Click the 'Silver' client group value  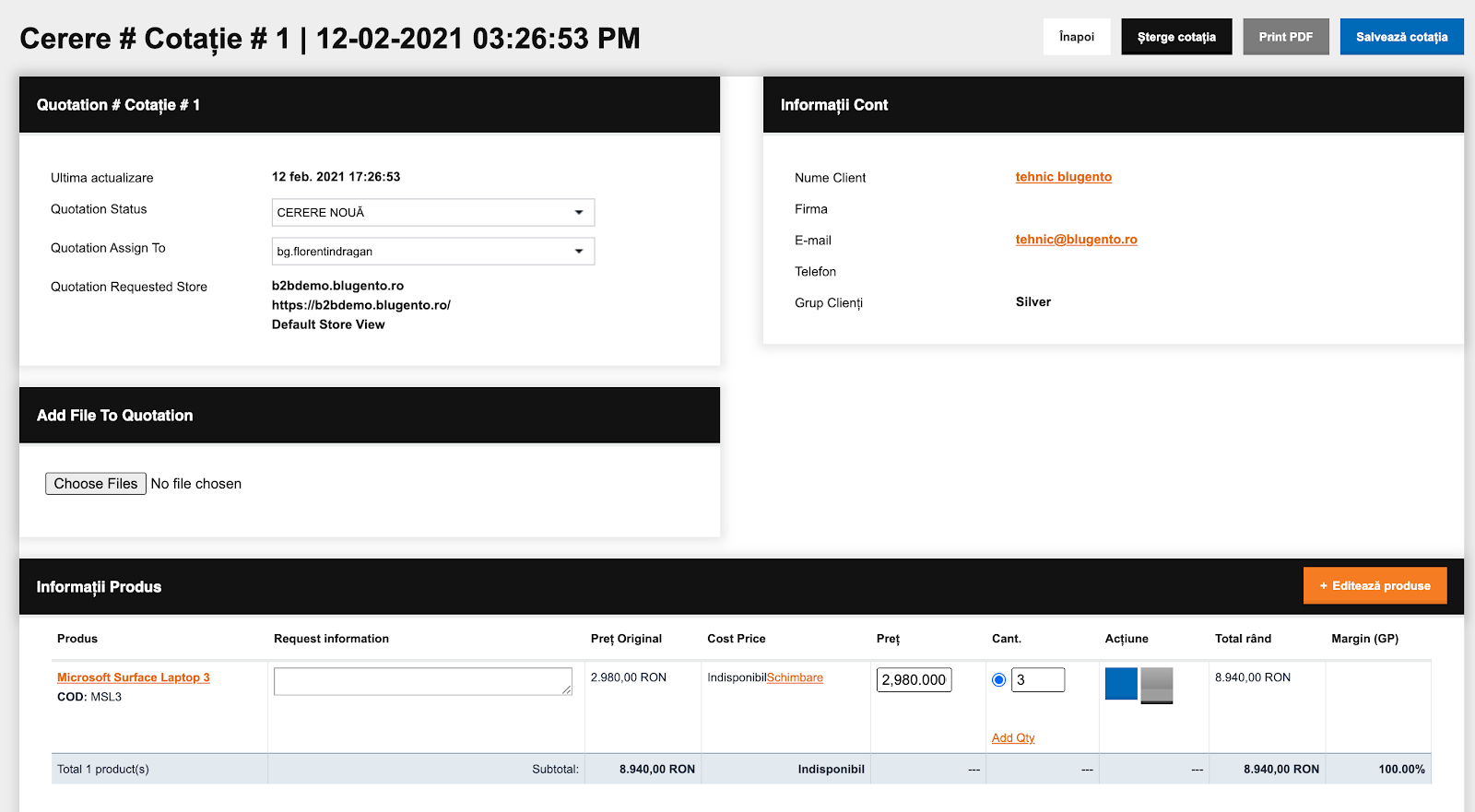[1033, 302]
